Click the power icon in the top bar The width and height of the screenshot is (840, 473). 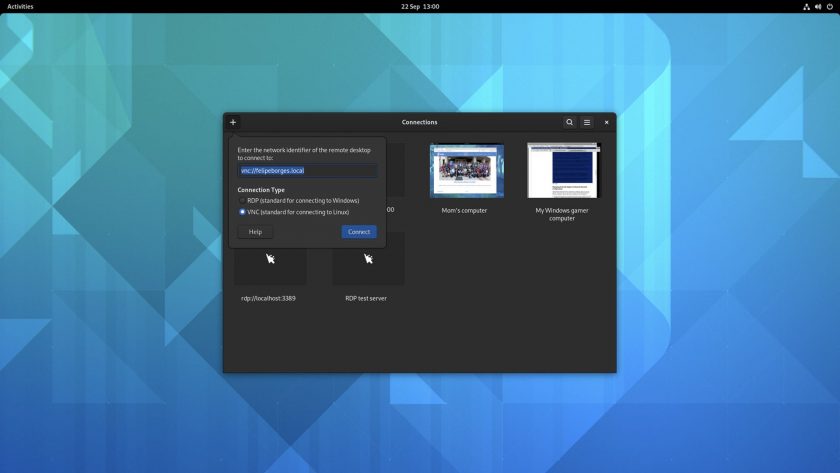pos(830,7)
